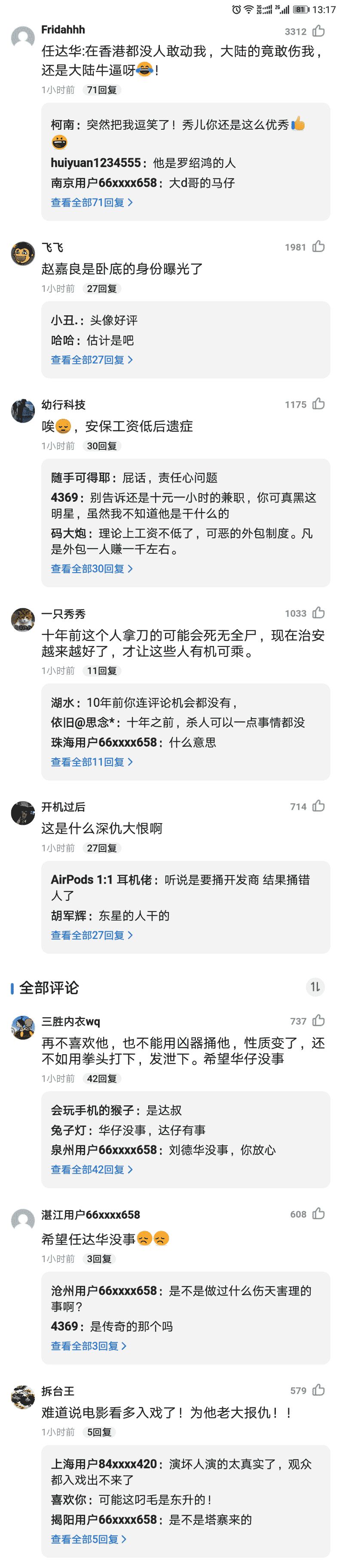Tap reply author huiyuan1234555
The width and height of the screenshot is (339, 1568).
tap(95, 163)
